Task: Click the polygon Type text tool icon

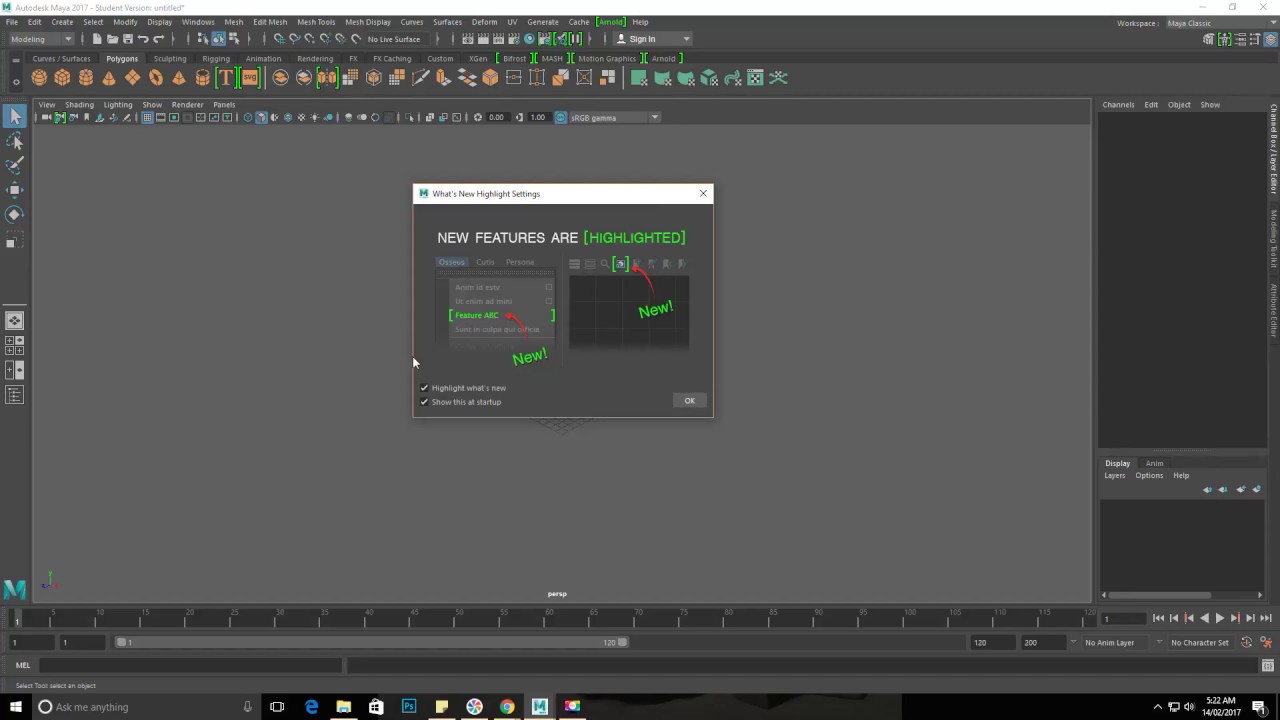Action: tap(226, 78)
